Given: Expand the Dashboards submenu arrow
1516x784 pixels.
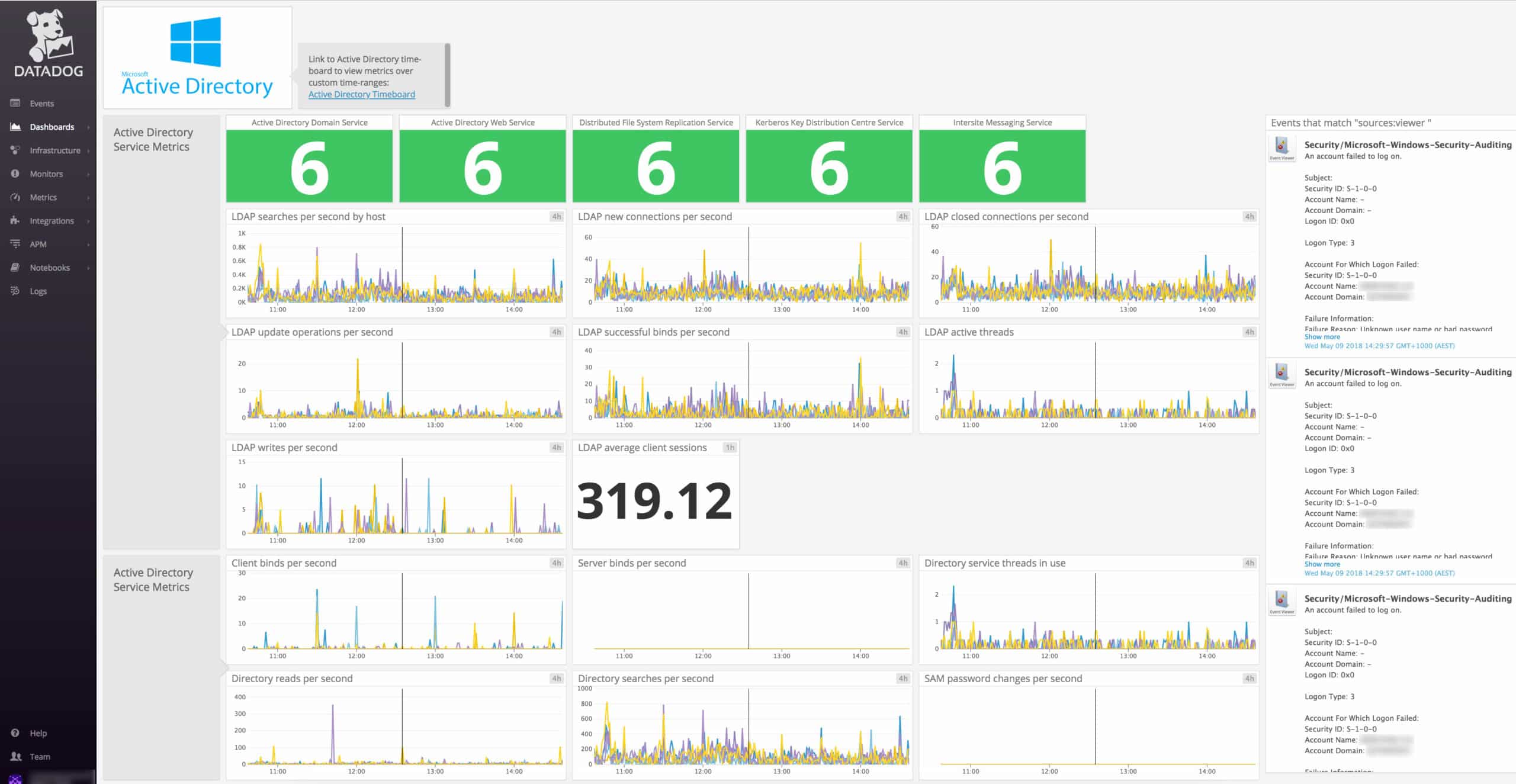Looking at the screenshot, I should (x=88, y=127).
